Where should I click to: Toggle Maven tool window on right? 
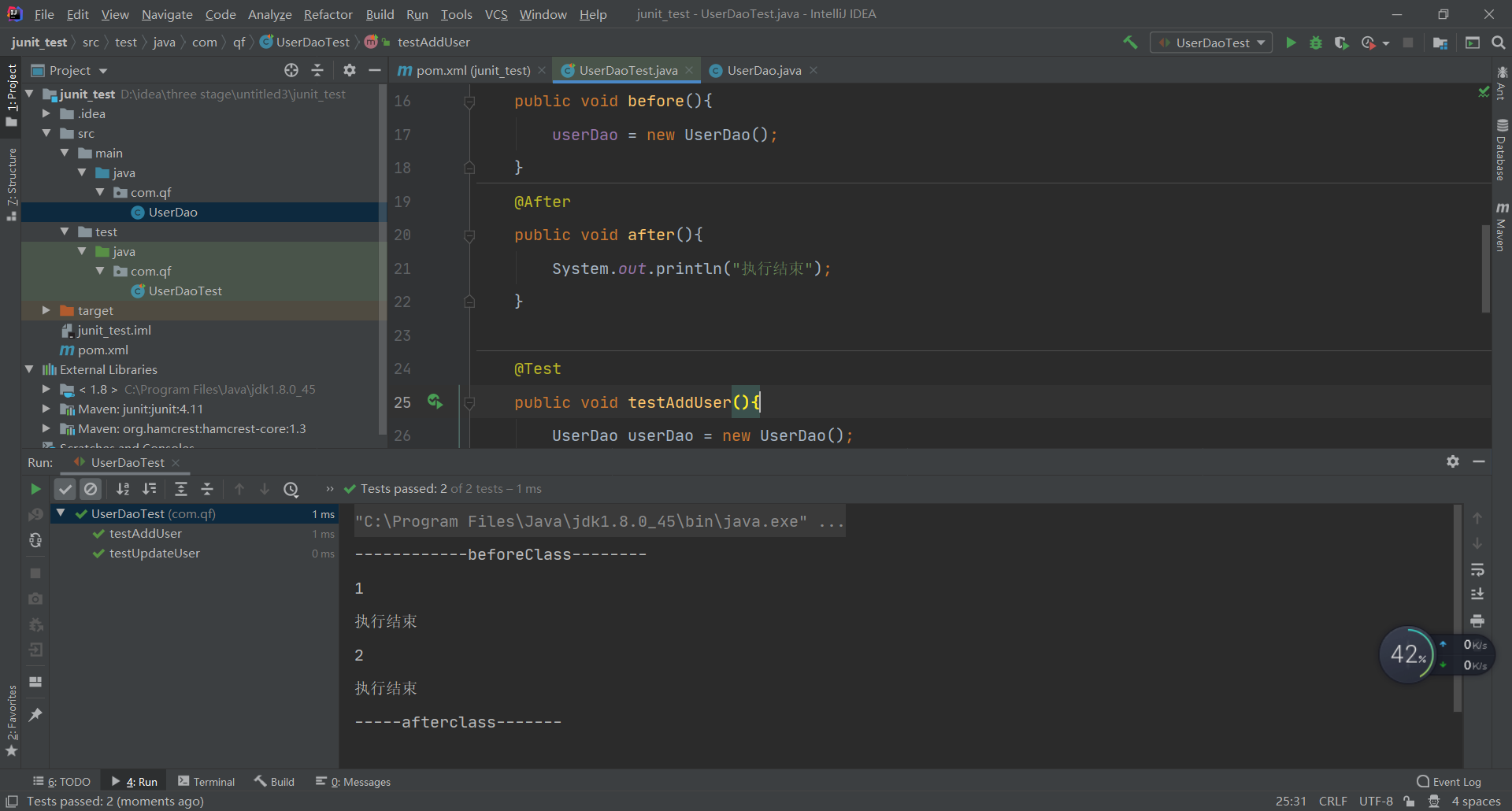pyautogui.click(x=1502, y=227)
